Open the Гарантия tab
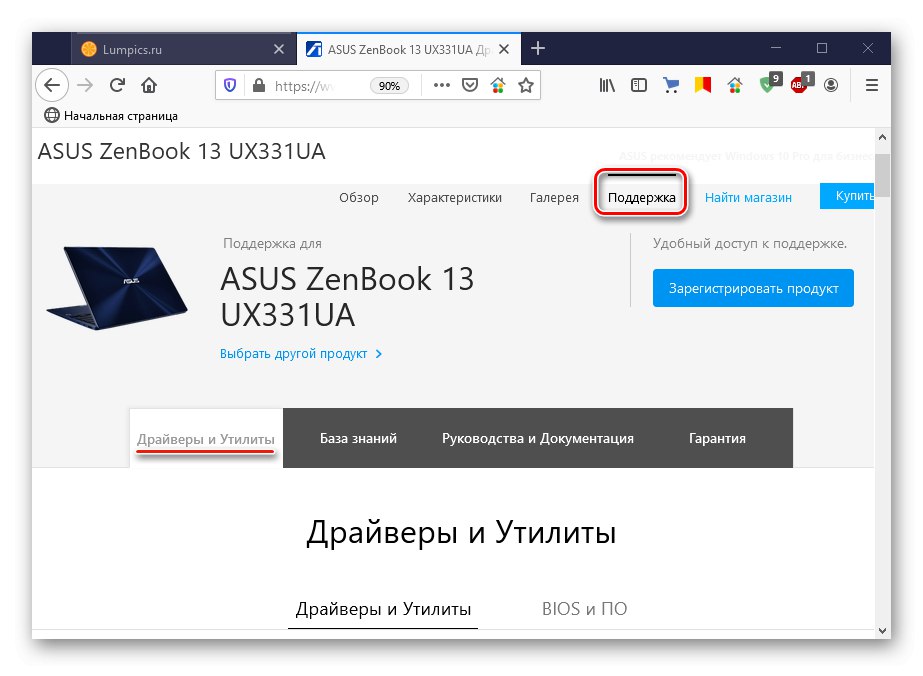Viewport: 923px width, 676px height. click(717, 439)
